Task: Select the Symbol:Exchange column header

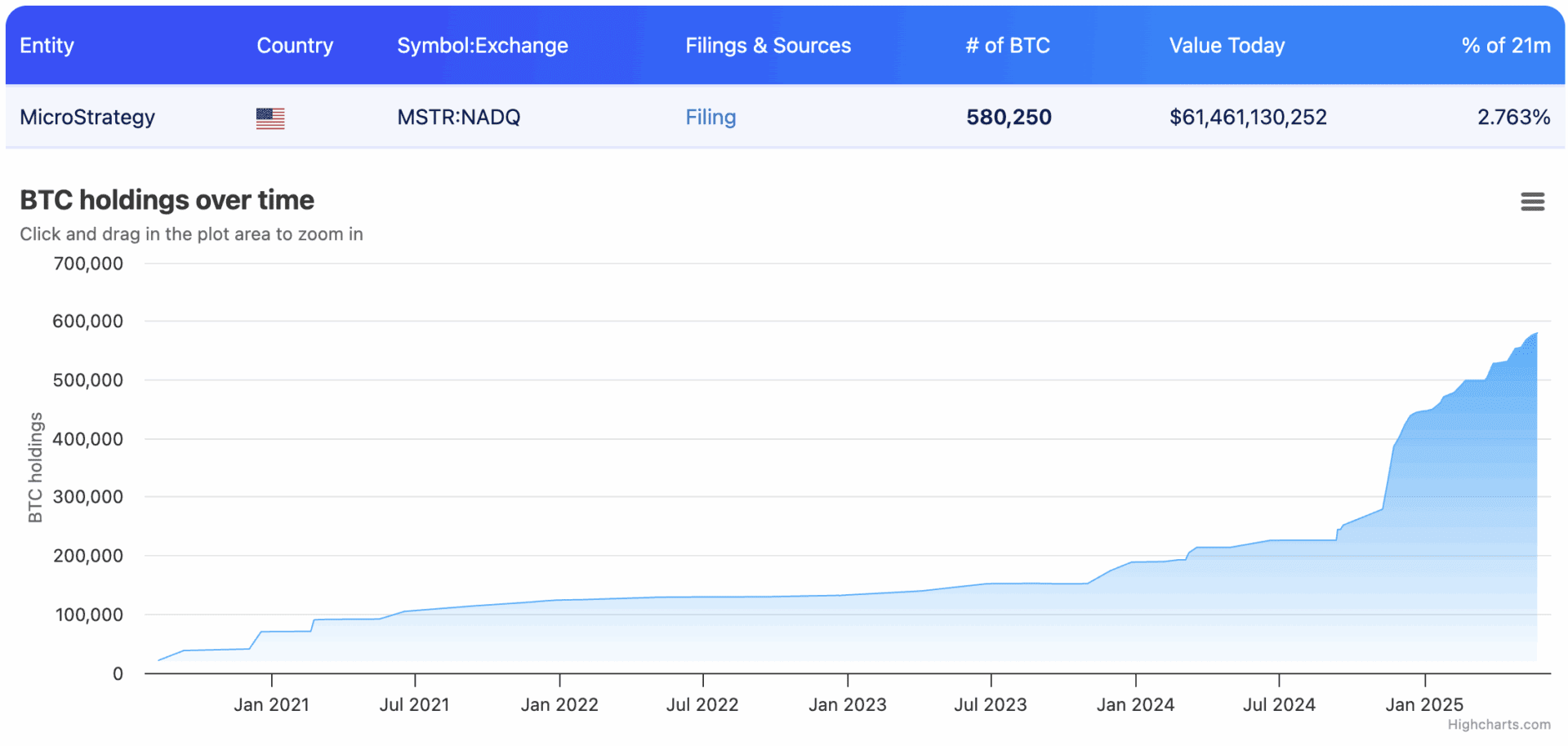Action: pyautogui.click(x=483, y=46)
